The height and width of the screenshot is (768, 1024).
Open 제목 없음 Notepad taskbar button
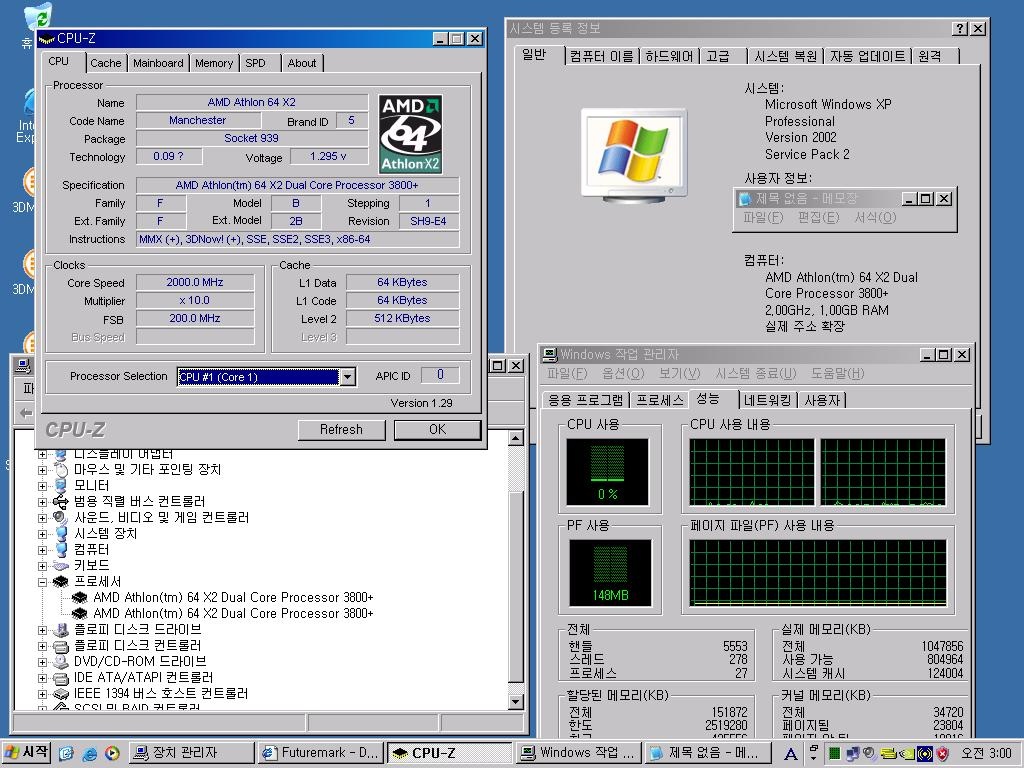point(708,753)
